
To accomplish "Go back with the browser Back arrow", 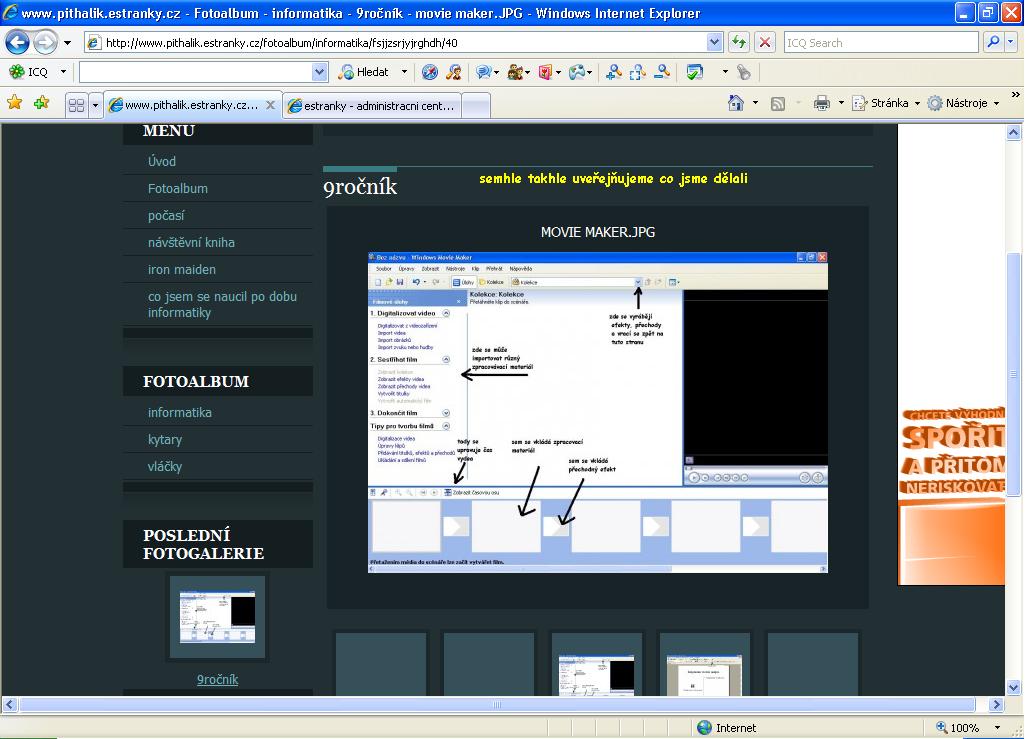I will [18, 43].
